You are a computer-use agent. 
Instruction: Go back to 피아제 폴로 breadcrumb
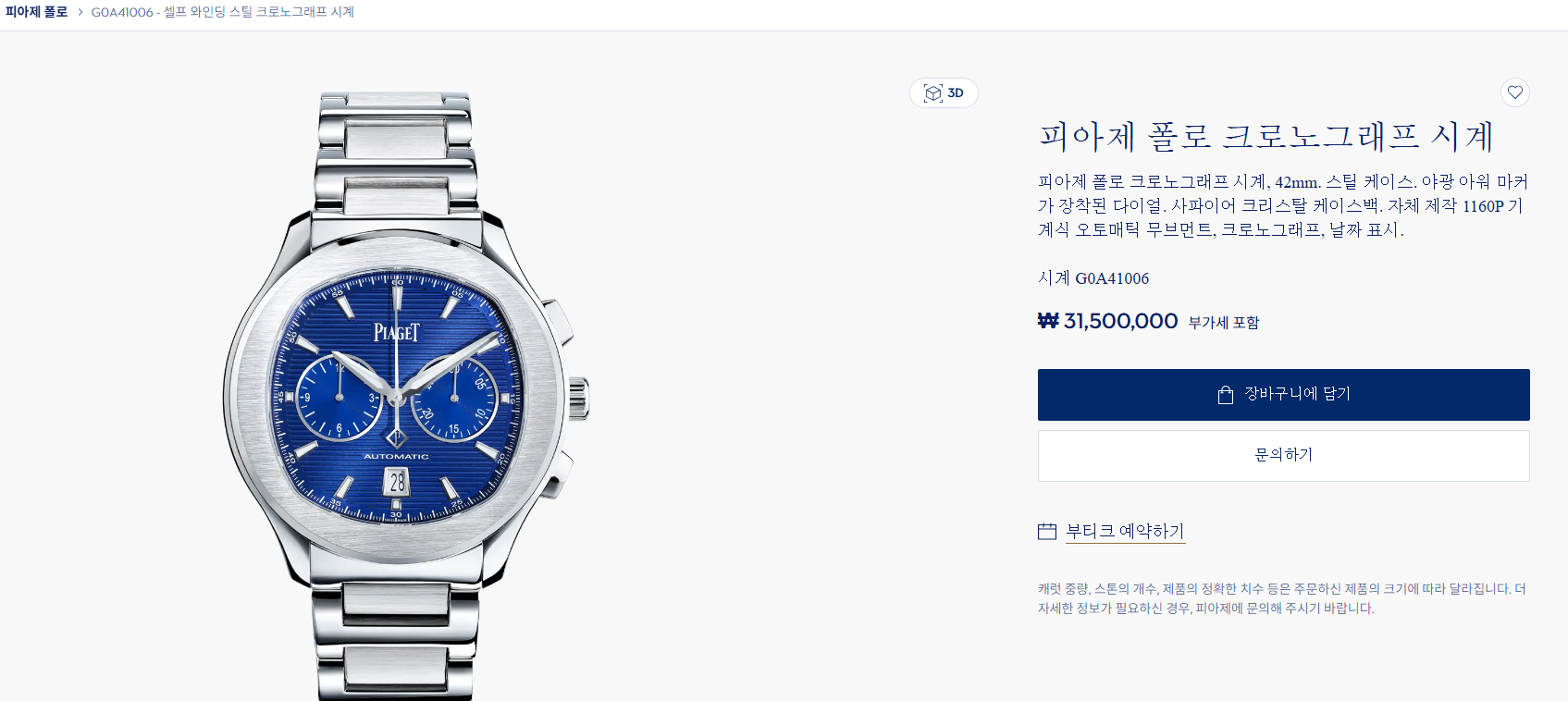coord(36,12)
